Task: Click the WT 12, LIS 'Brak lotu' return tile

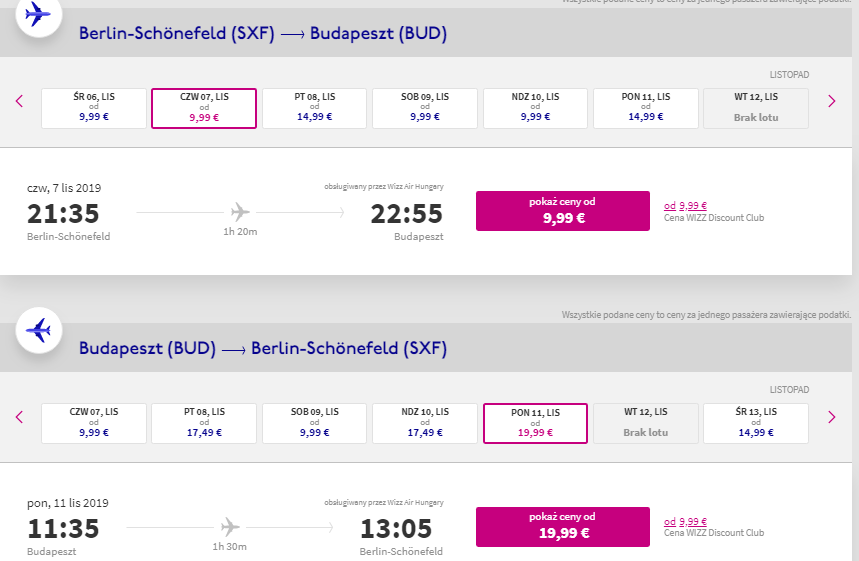Action: coord(645,423)
